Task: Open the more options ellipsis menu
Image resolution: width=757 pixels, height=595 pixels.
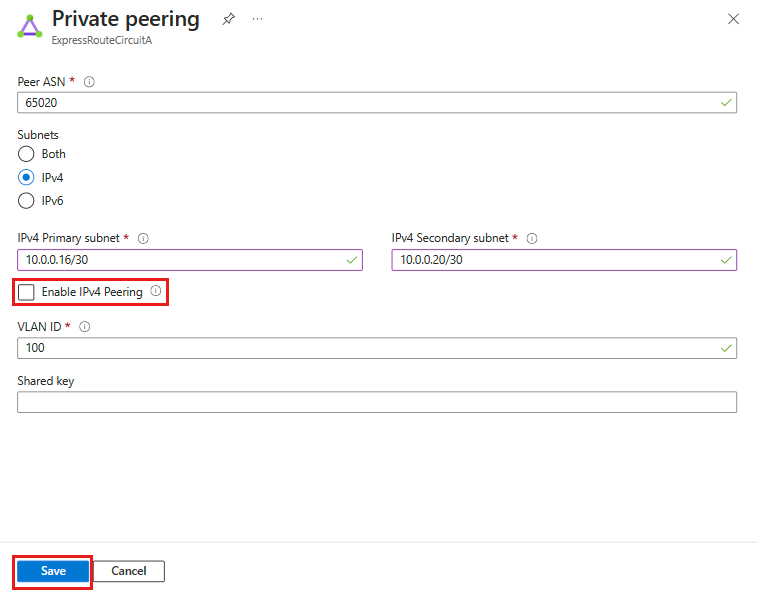Action: 258,19
